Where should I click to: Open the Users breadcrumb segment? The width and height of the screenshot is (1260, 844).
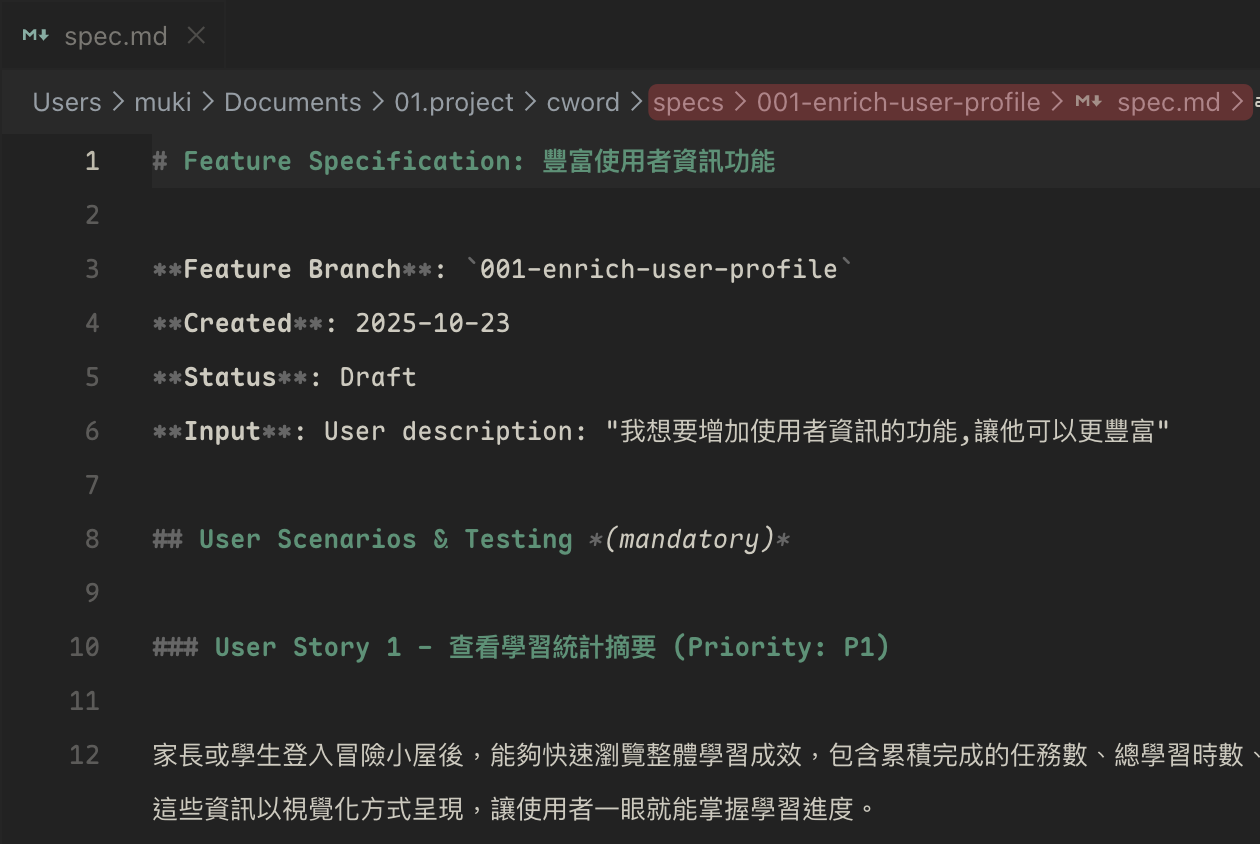(67, 102)
